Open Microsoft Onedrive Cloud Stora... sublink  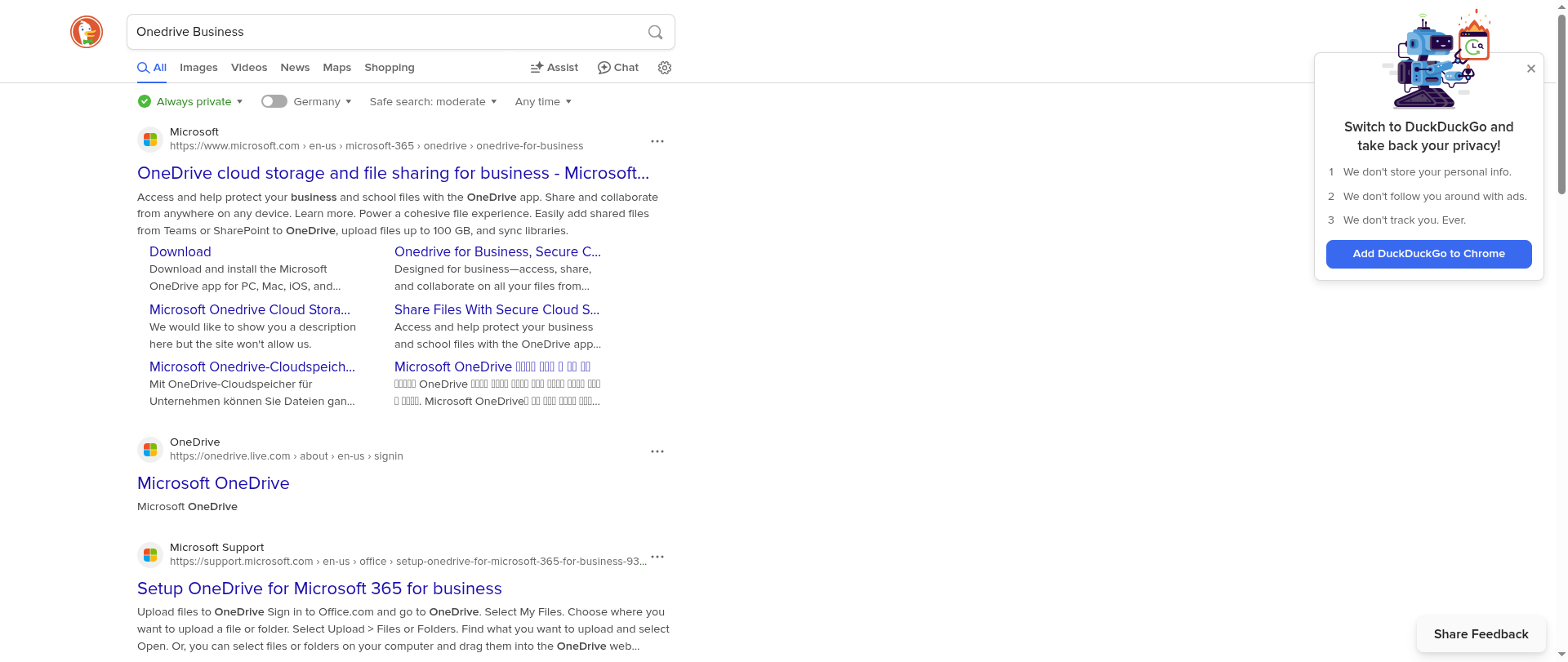pyautogui.click(x=250, y=309)
